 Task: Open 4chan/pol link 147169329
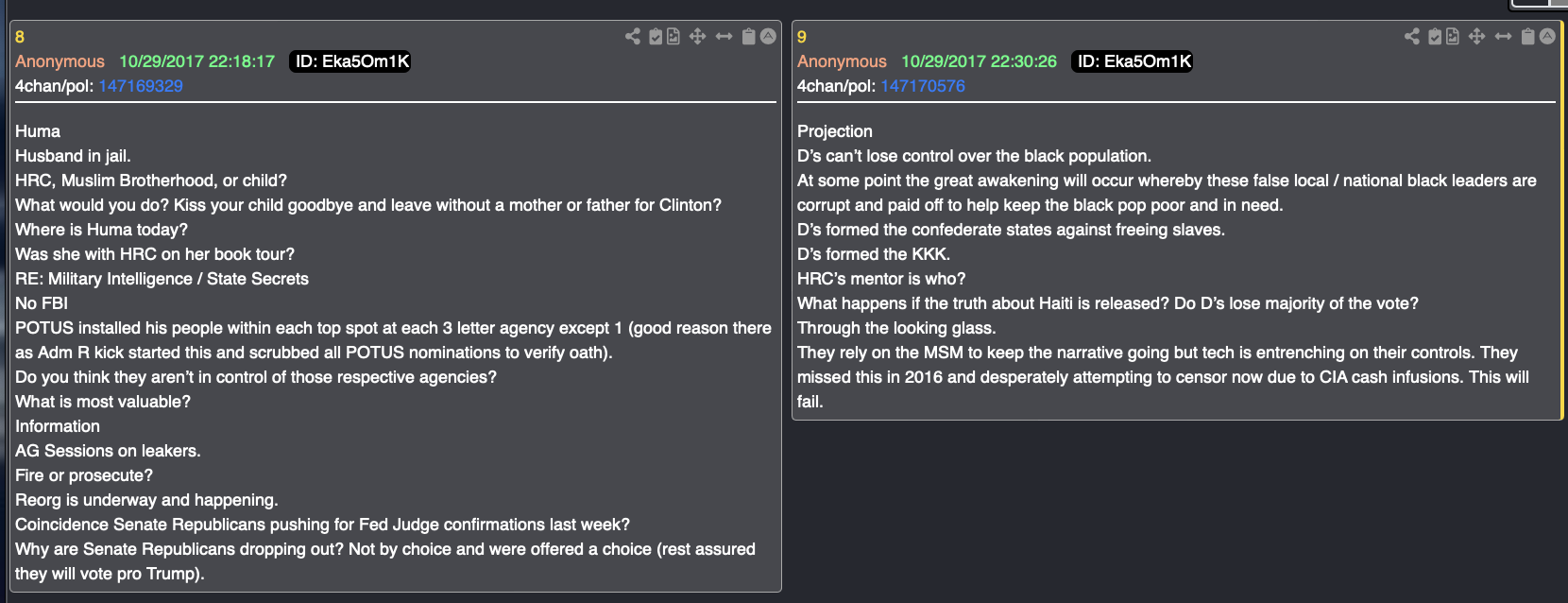coord(141,86)
